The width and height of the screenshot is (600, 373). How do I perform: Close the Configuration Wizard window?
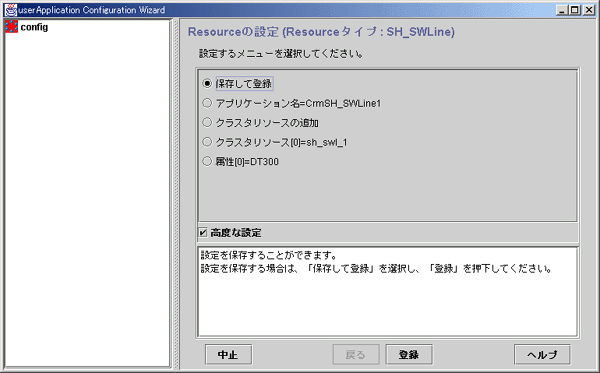589,10
